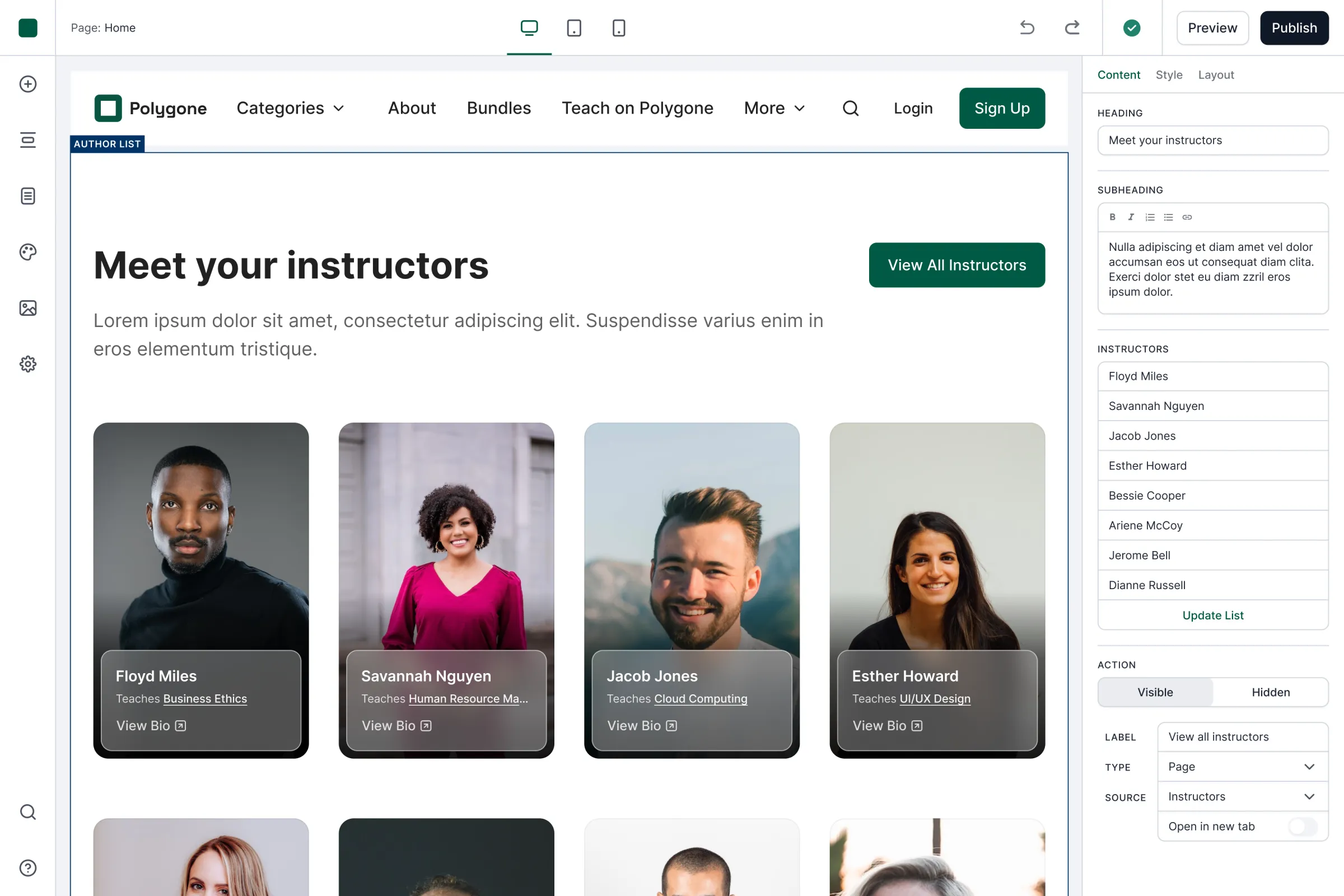Image resolution: width=1344 pixels, height=896 pixels.
Task: Open the settings gear icon
Action: click(x=27, y=364)
